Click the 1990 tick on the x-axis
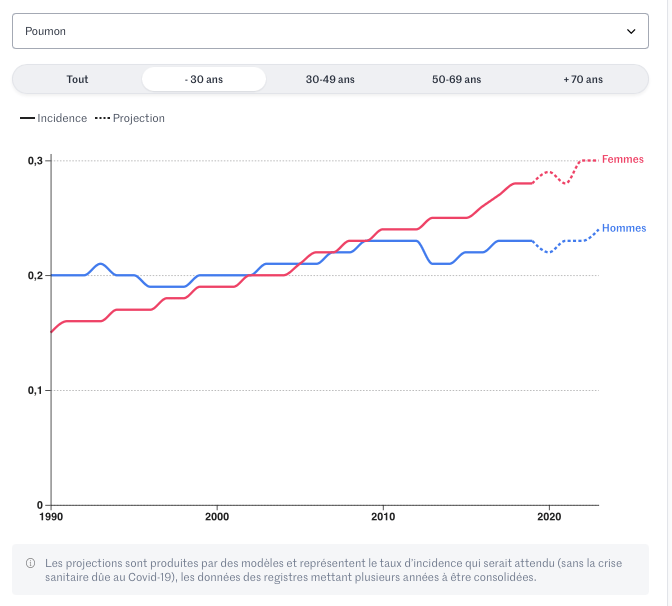The height and width of the screenshot is (606, 672). [51, 517]
